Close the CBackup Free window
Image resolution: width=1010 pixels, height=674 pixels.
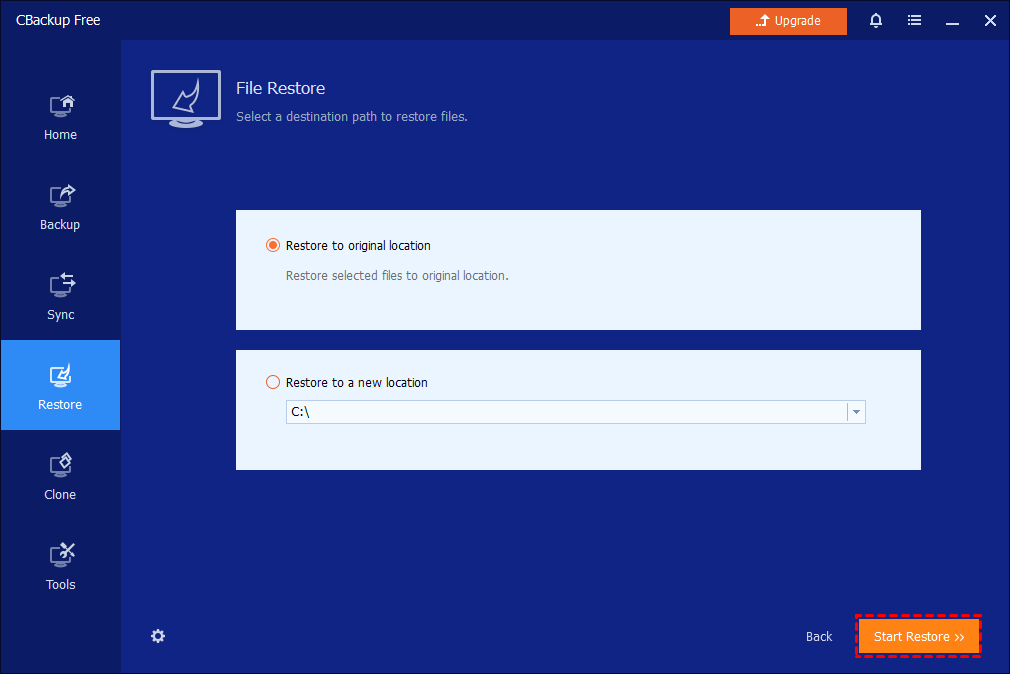(989, 21)
